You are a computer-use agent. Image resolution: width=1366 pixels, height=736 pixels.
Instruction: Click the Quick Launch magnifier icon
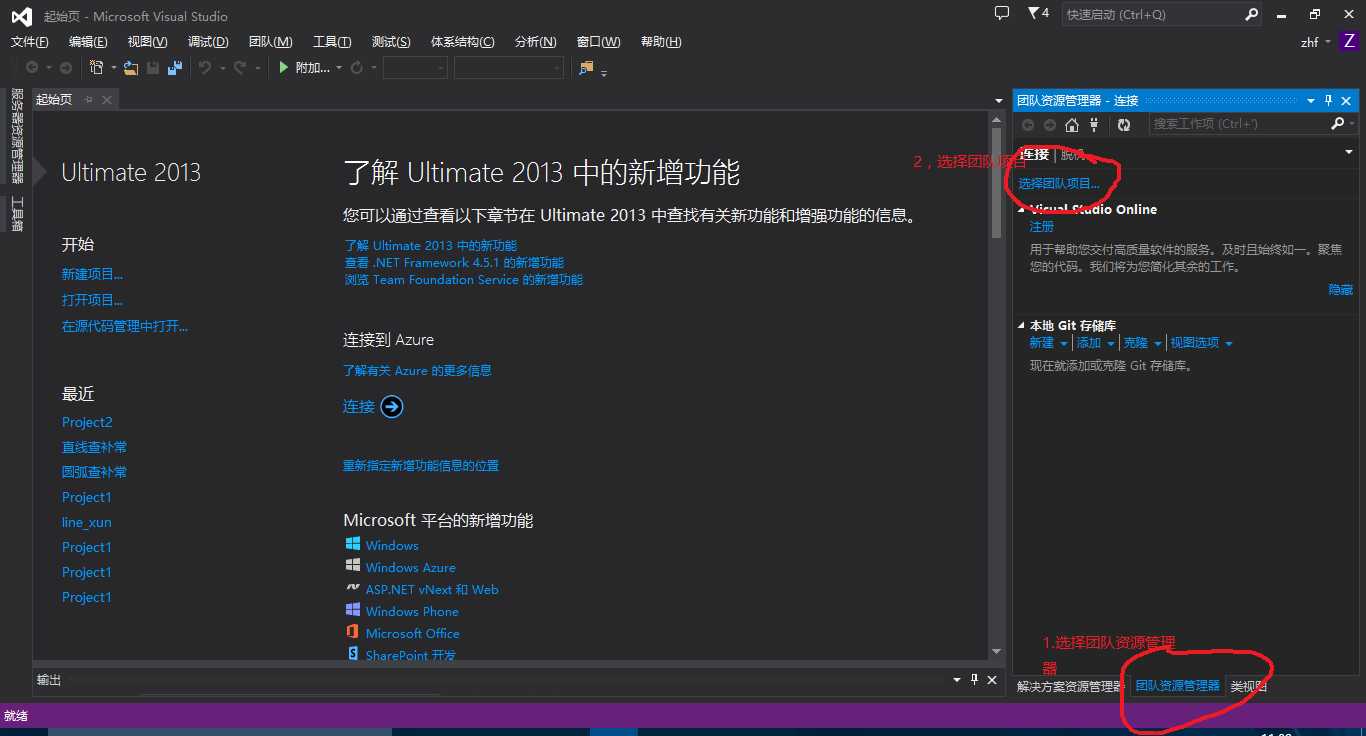(1251, 15)
